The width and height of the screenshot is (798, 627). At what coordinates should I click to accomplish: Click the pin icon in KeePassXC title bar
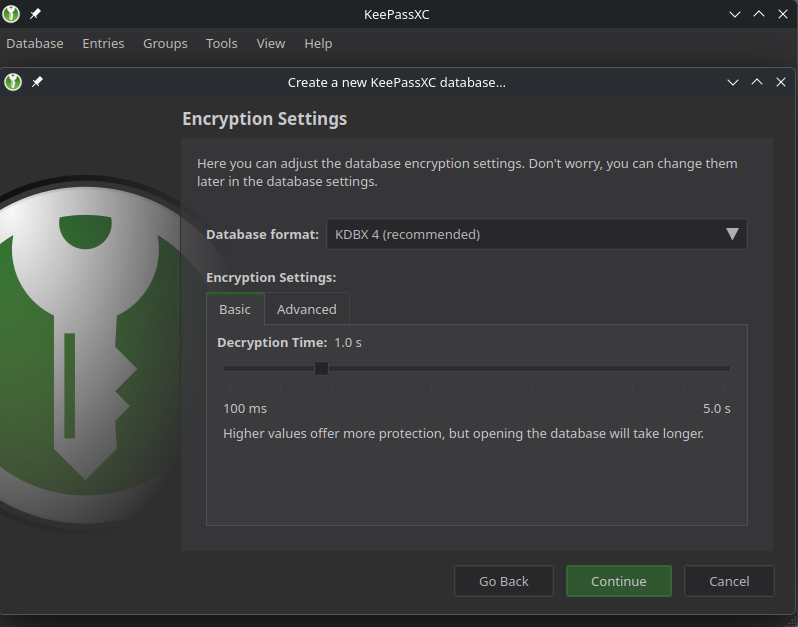(35, 14)
